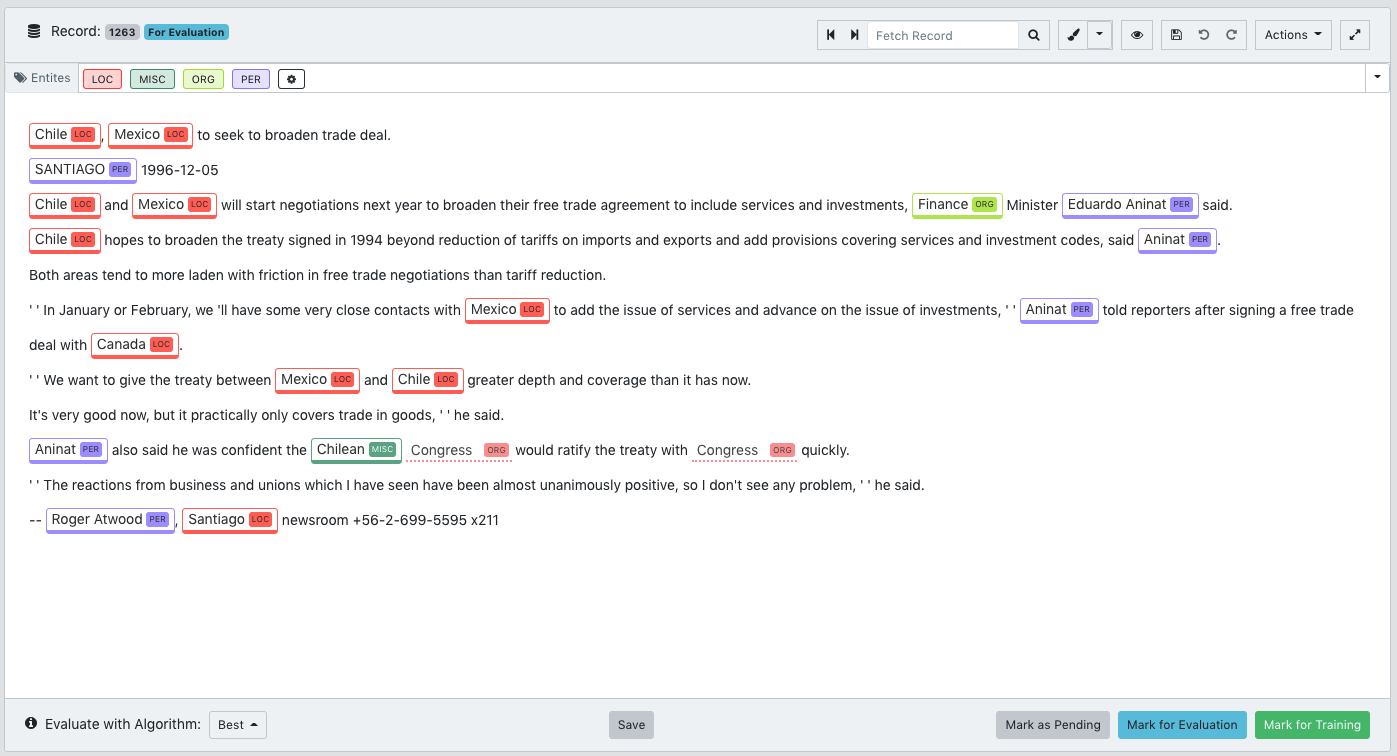
Task: Undo the last annotation change
Action: coord(1203,34)
